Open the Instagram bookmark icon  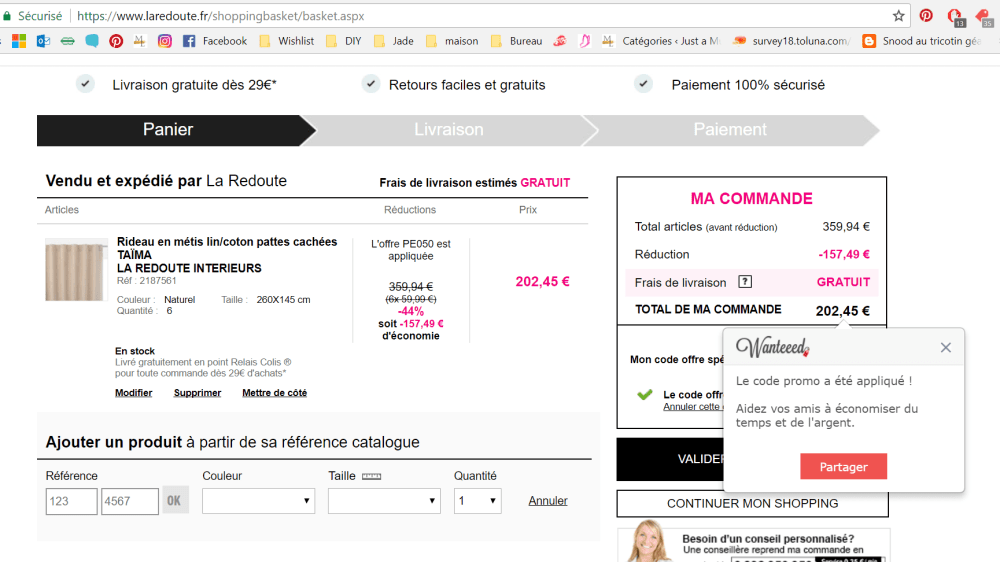[164, 41]
